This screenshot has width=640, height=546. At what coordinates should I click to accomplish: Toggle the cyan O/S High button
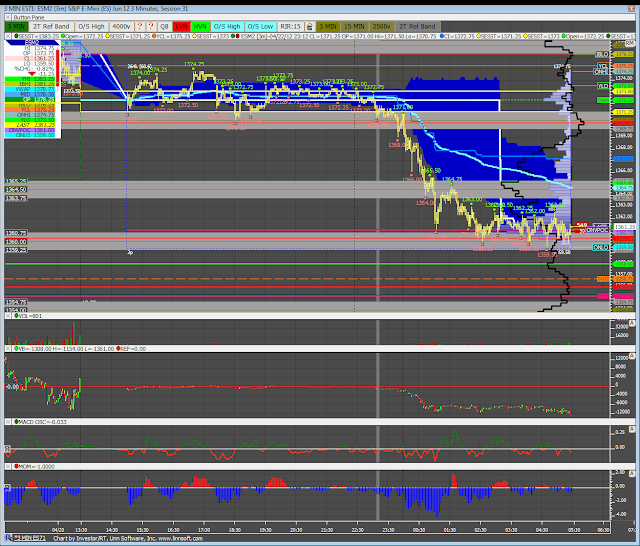coord(227,27)
